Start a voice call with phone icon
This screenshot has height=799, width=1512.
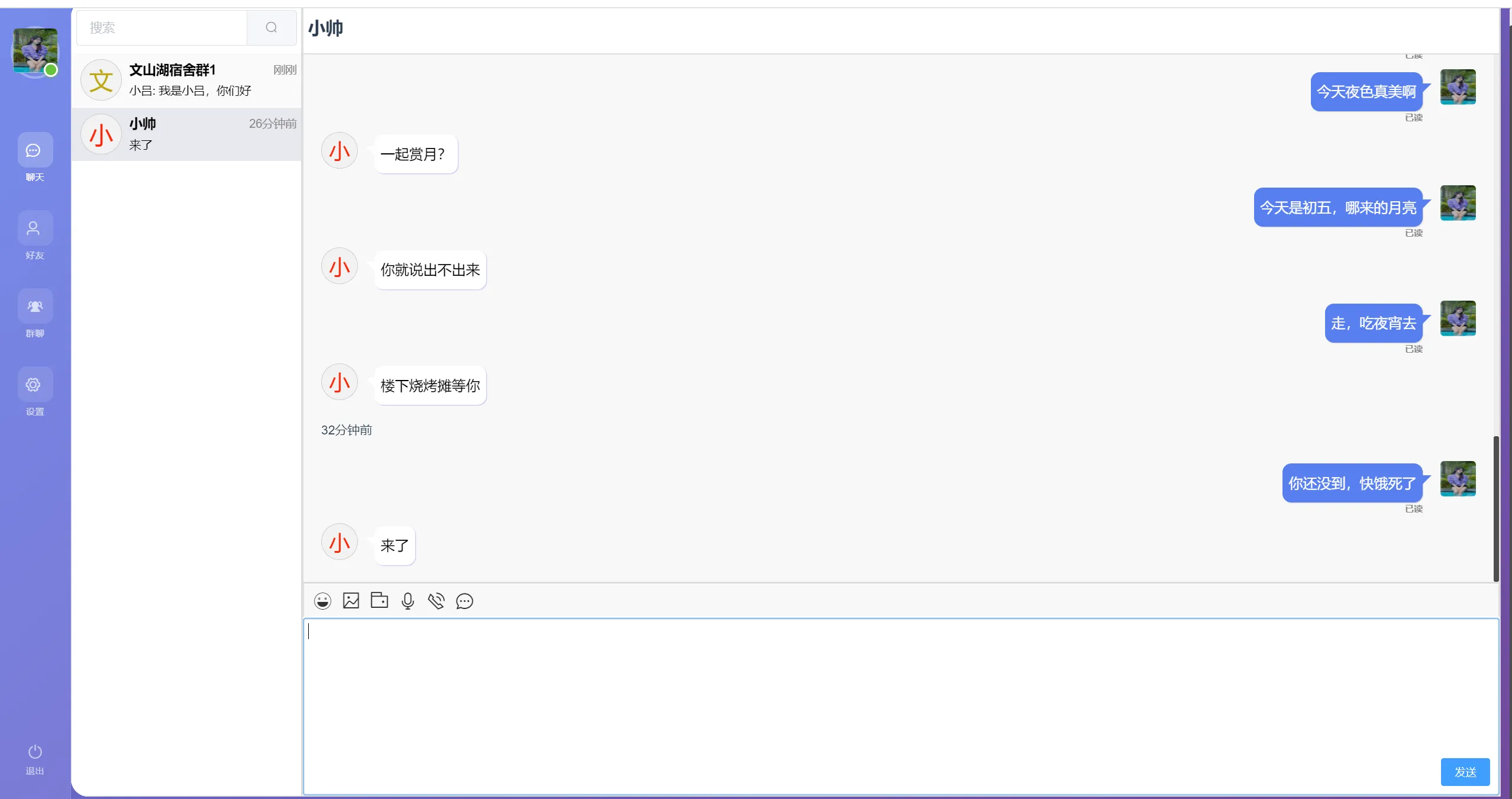pyautogui.click(x=436, y=601)
